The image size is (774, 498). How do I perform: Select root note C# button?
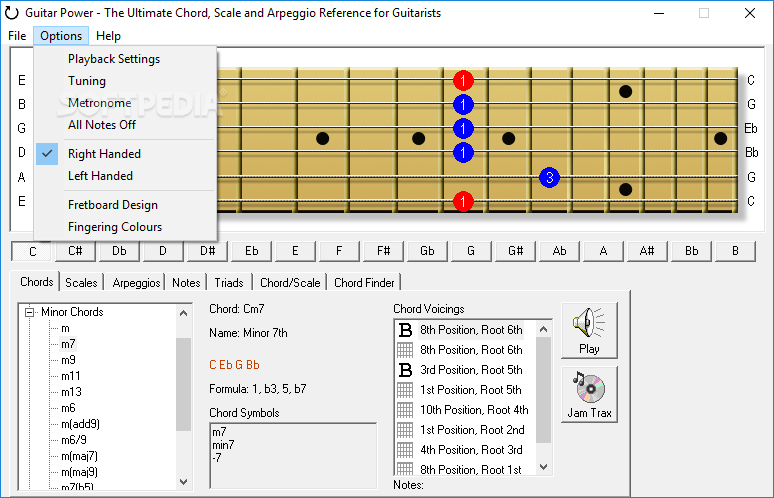(76, 251)
